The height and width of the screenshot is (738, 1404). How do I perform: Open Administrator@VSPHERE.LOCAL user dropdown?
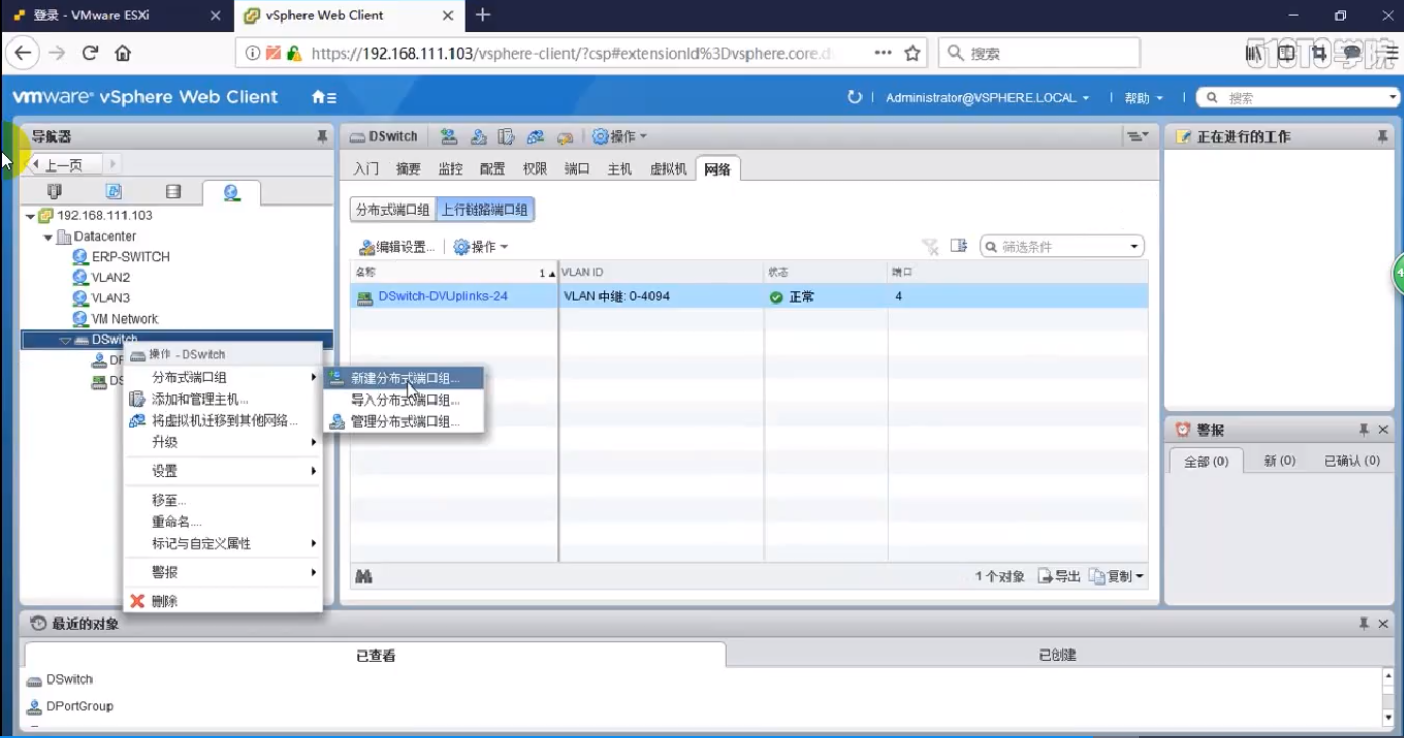click(987, 98)
